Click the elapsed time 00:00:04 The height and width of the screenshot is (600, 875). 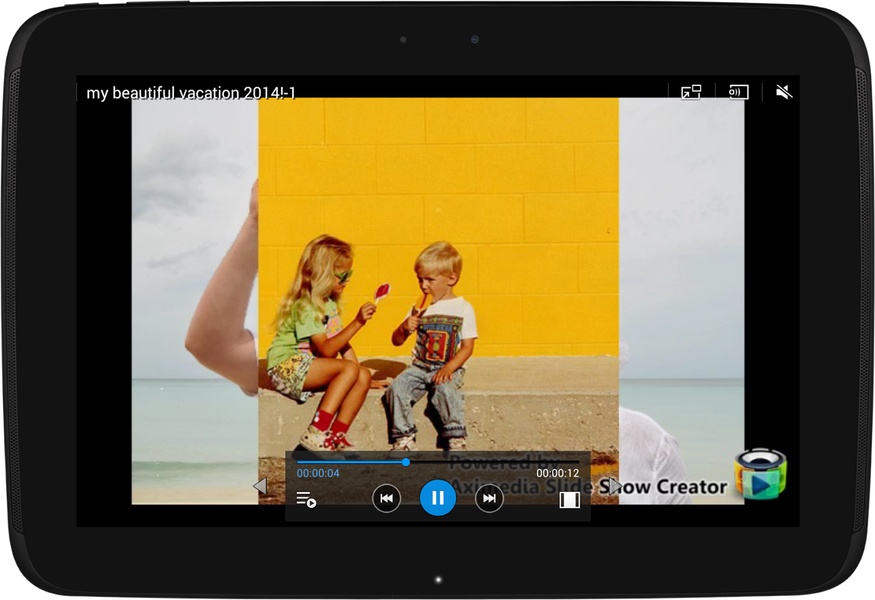point(318,473)
